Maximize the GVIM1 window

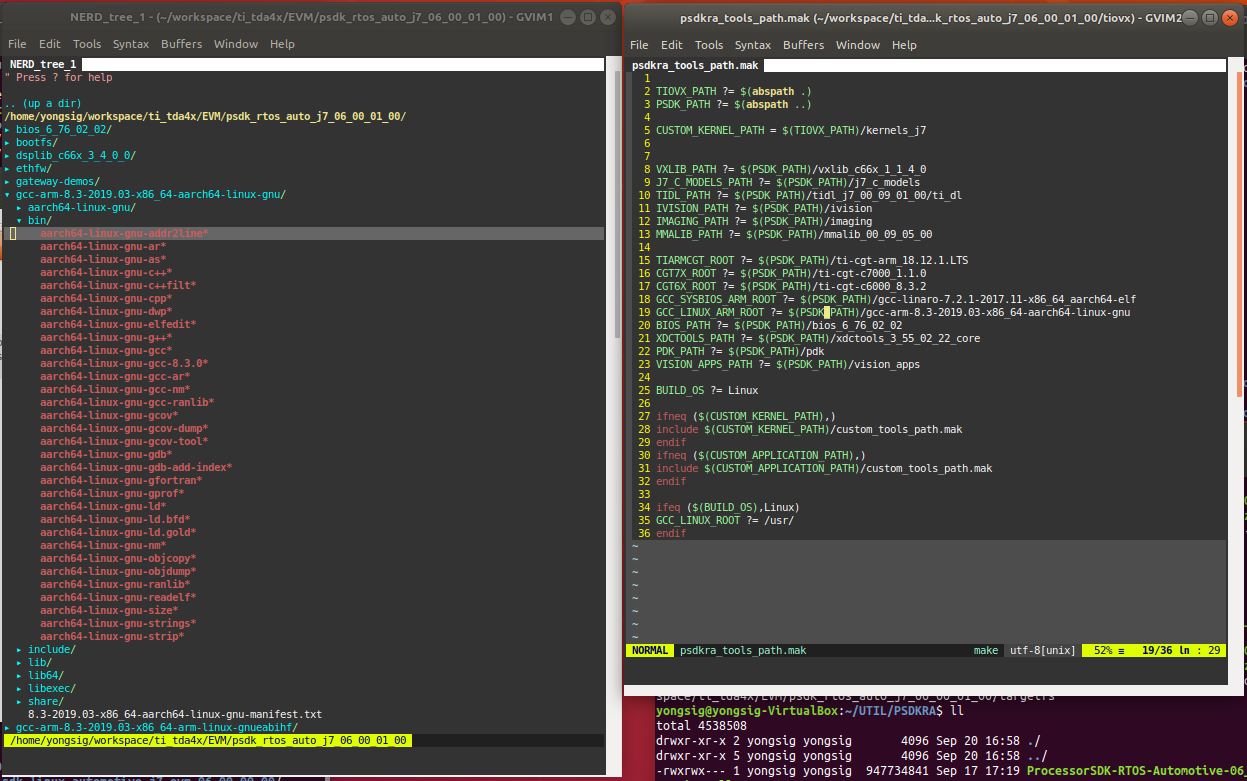[587, 17]
